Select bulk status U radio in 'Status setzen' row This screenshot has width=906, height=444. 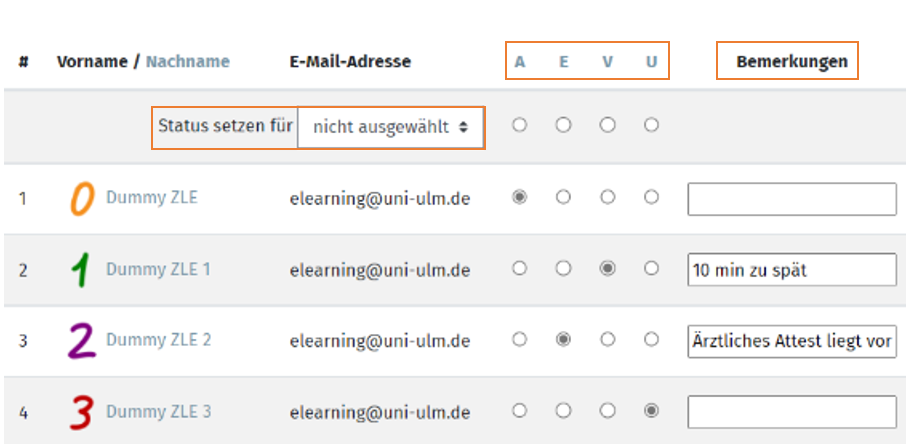tap(651, 125)
